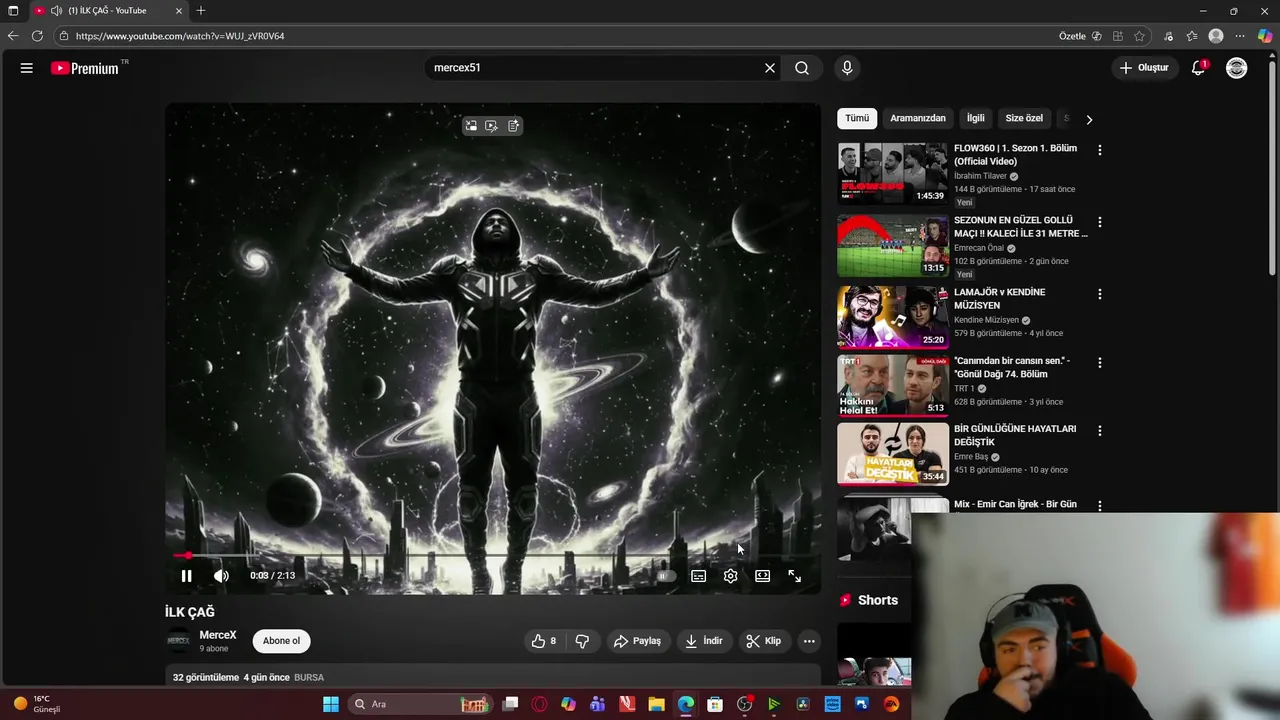Open Microsoft Store from taskbar
Viewport: 1280px width, 720px height.
[715, 704]
